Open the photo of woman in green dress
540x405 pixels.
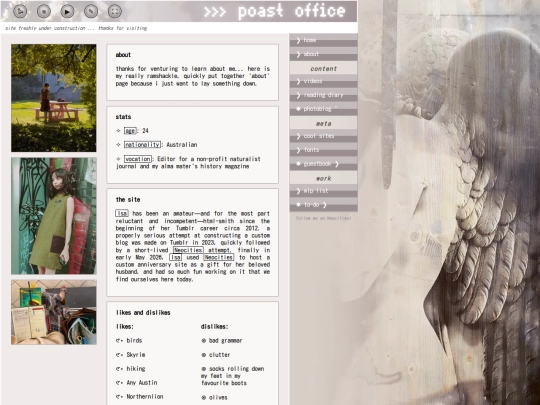tap(54, 216)
